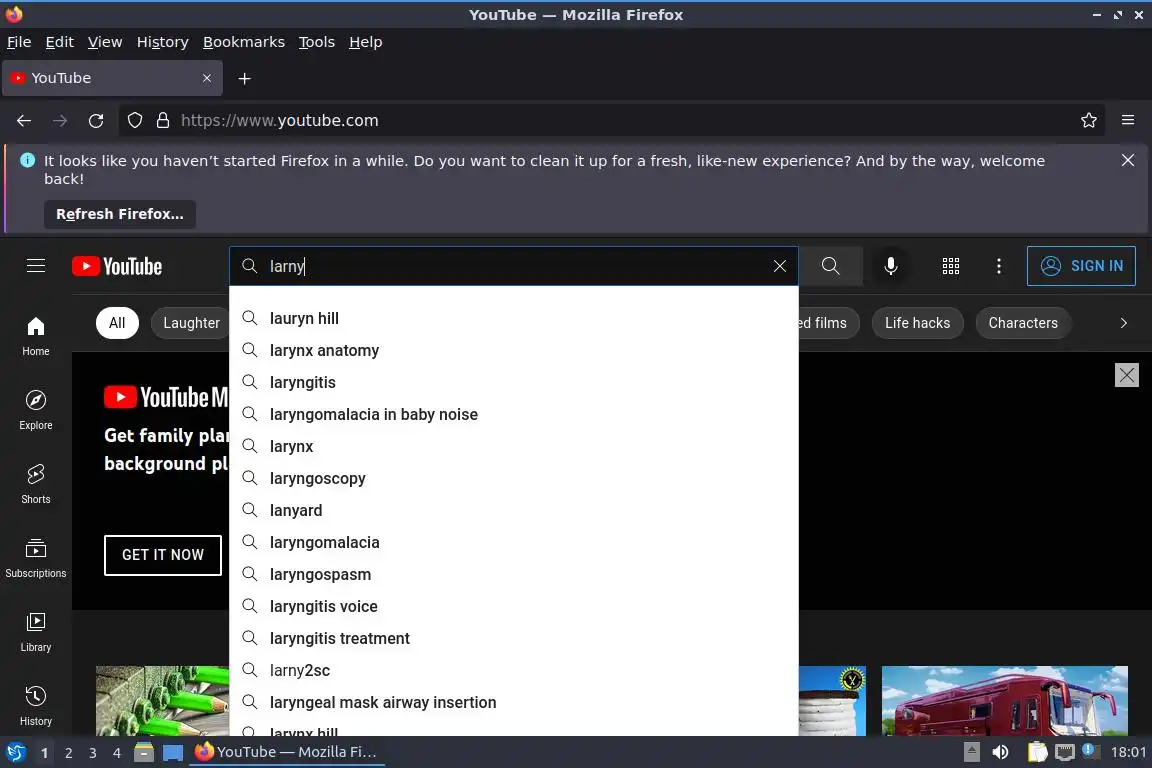Open the Edit menu
The height and width of the screenshot is (768, 1152).
pyautogui.click(x=60, y=42)
